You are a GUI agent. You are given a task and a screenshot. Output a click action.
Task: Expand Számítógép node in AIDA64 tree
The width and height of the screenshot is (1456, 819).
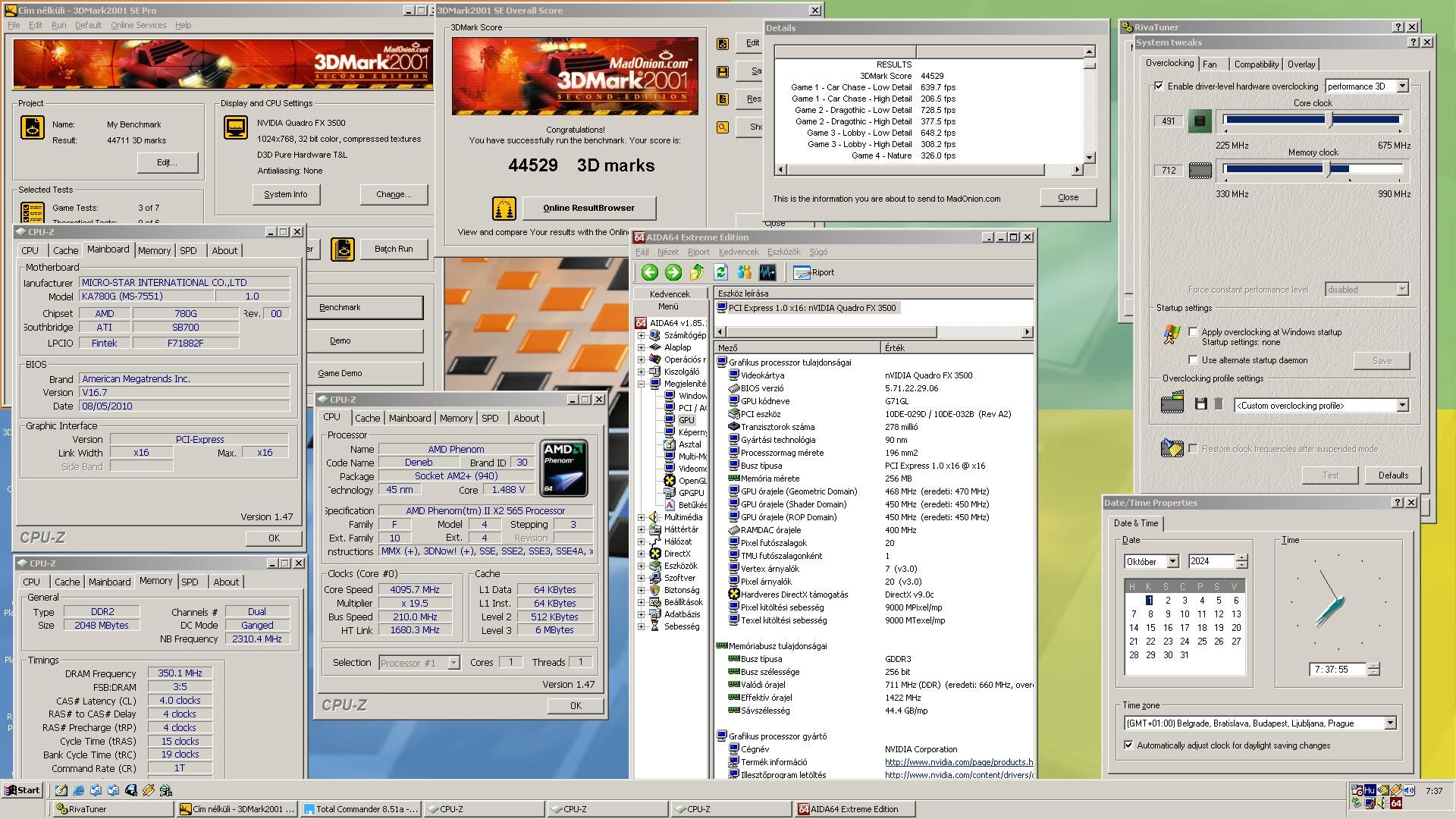642,335
